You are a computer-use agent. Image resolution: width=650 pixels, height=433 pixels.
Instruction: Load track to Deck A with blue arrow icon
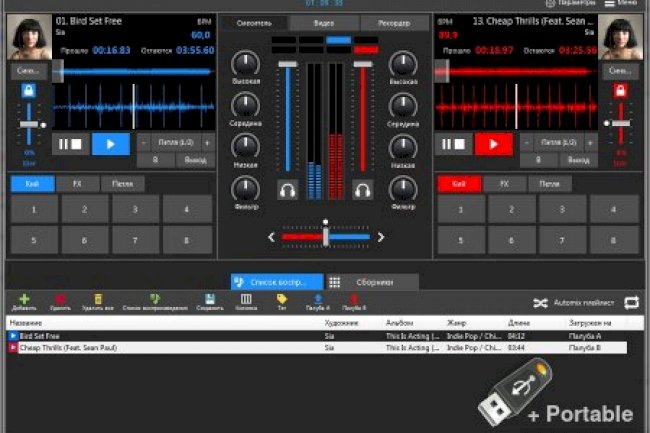(x=318, y=299)
